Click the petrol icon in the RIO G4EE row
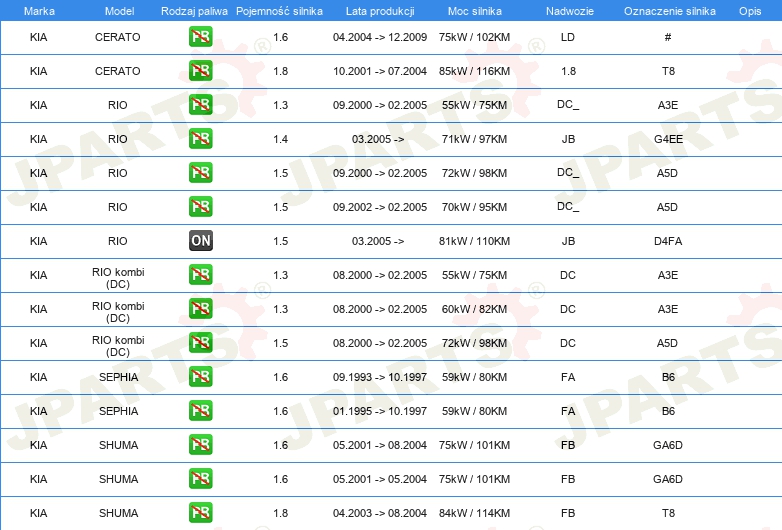The height and width of the screenshot is (530, 782). pyautogui.click(x=200, y=139)
